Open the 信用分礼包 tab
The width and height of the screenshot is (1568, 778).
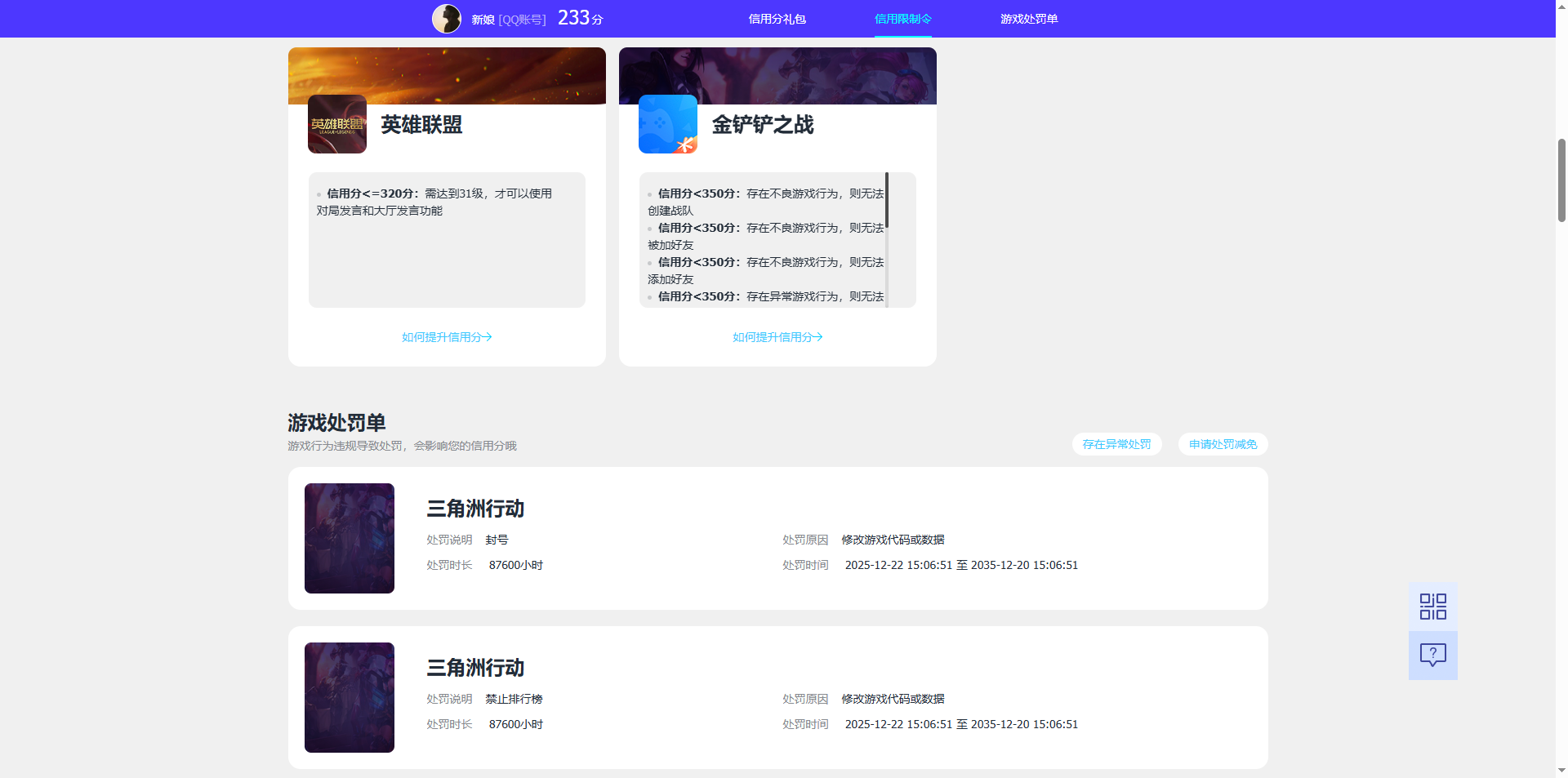tap(777, 19)
